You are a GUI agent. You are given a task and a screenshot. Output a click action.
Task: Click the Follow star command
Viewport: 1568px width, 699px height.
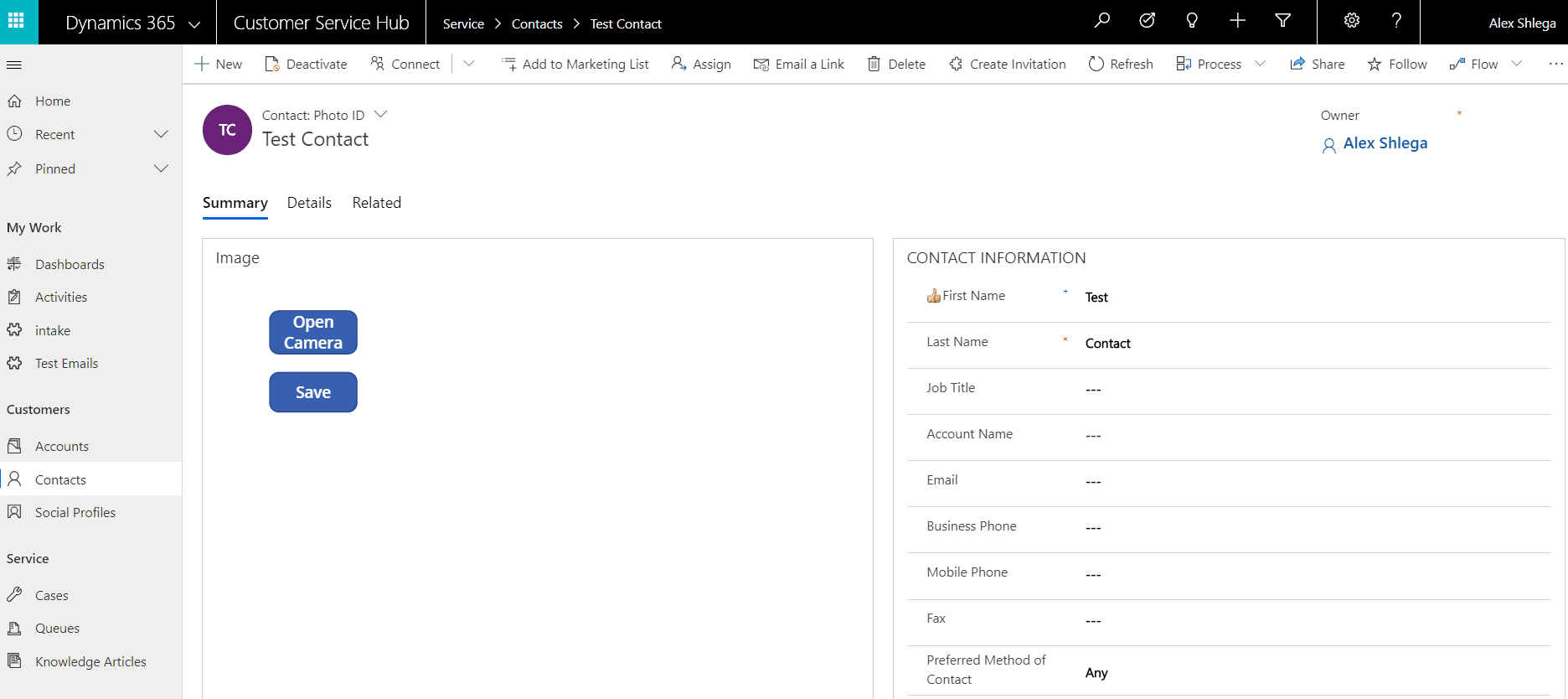(x=1397, y=64)
